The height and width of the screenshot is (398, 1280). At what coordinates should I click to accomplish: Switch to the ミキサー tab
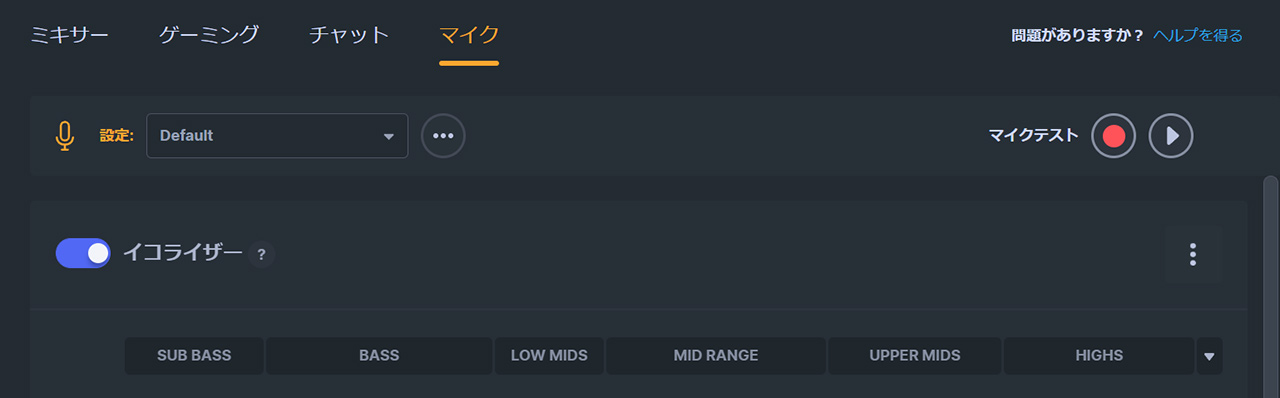[69, 35]
